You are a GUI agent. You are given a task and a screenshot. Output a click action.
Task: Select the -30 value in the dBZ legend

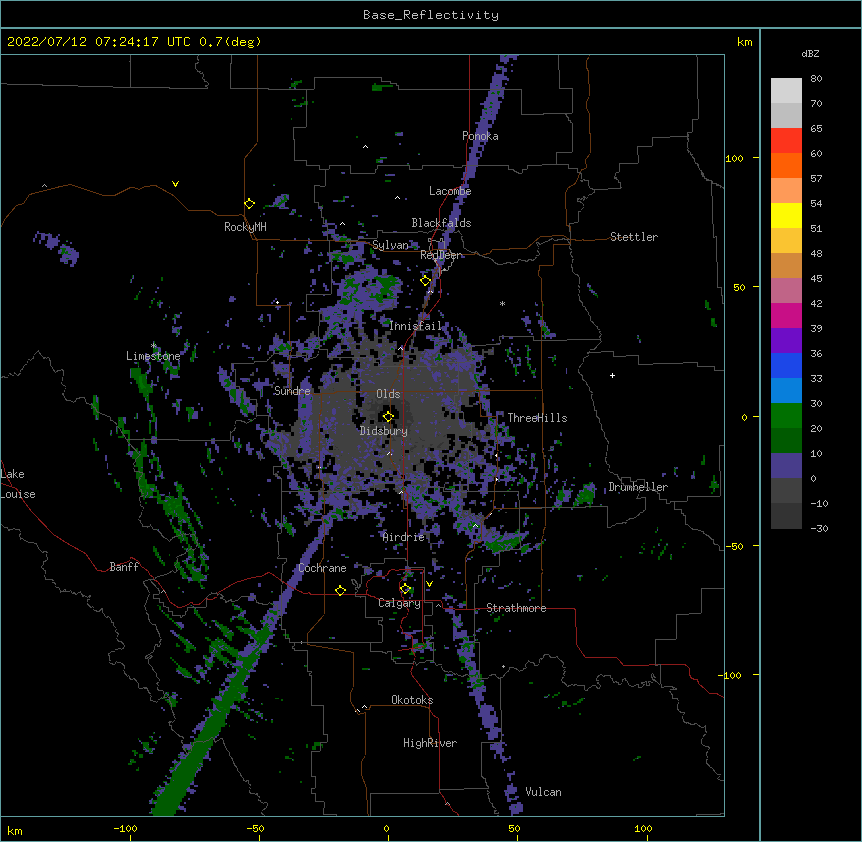(819, 528)
